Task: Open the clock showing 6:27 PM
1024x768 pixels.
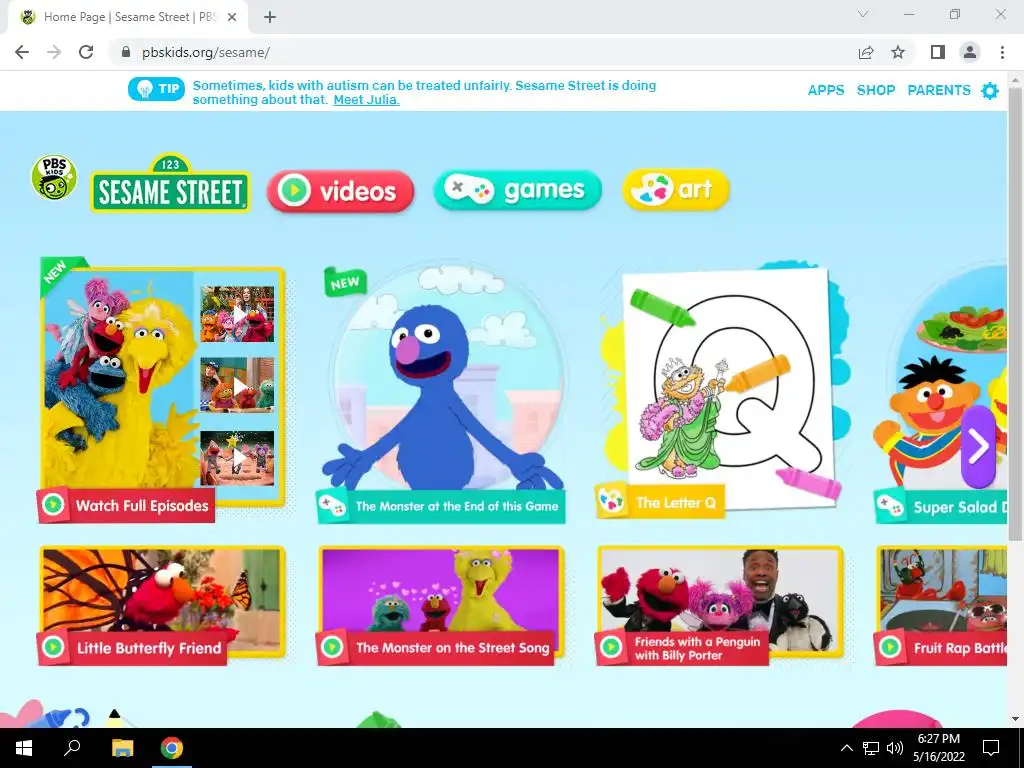Action: click(x=938, y=748)
